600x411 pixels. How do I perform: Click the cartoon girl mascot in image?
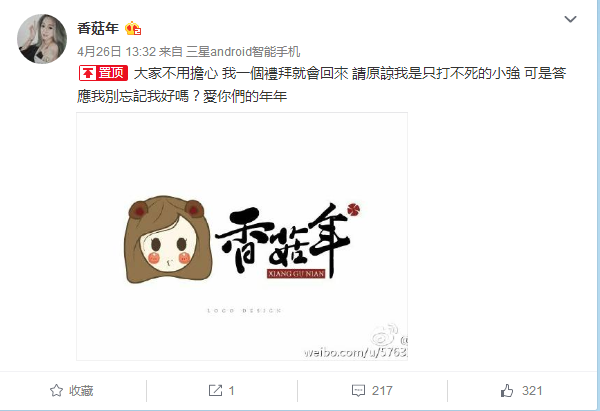point(168,240)
